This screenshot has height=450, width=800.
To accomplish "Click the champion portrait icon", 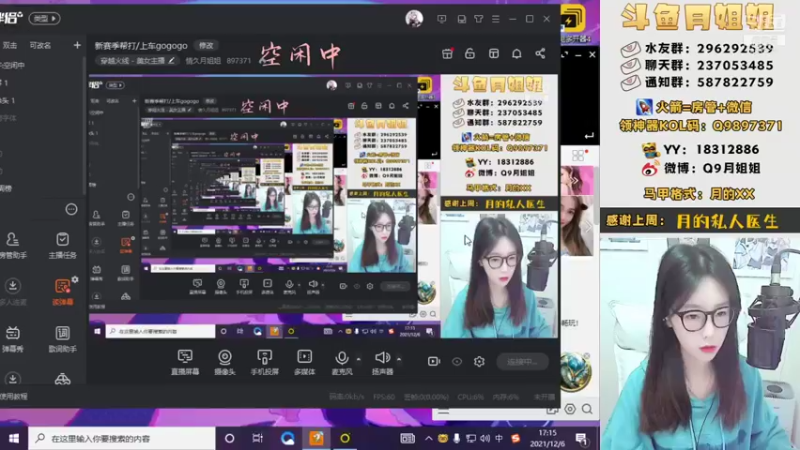I will (x=576, y=371).
